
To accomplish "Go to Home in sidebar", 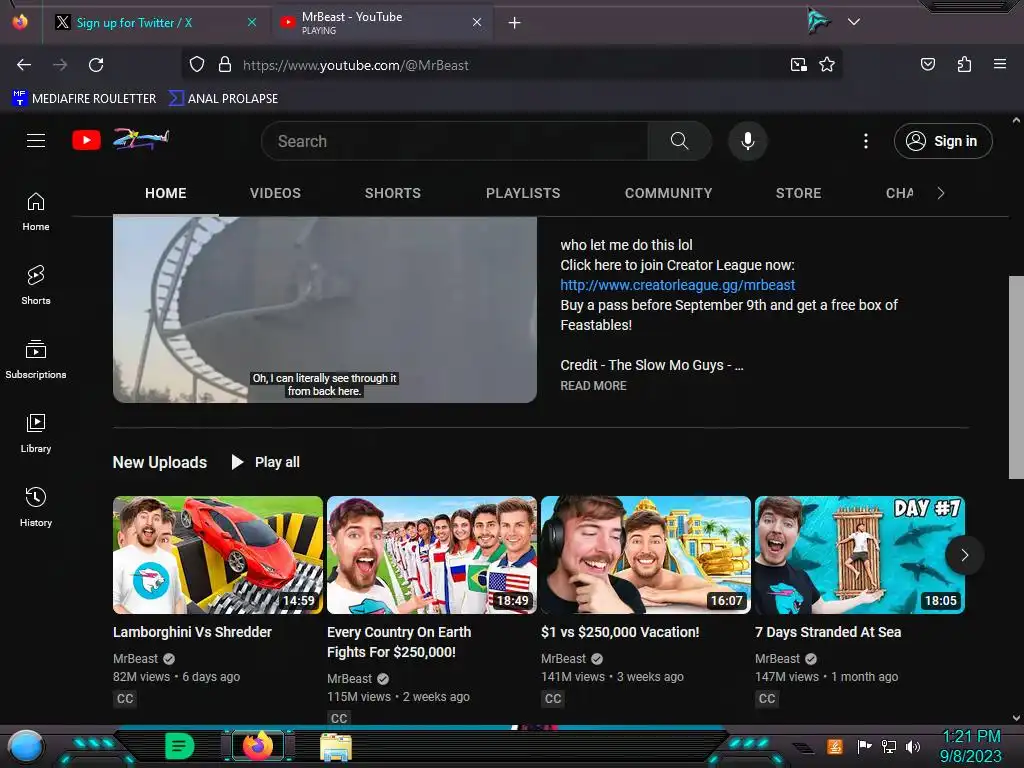I will pyautogui.click(x=36, y=212).
